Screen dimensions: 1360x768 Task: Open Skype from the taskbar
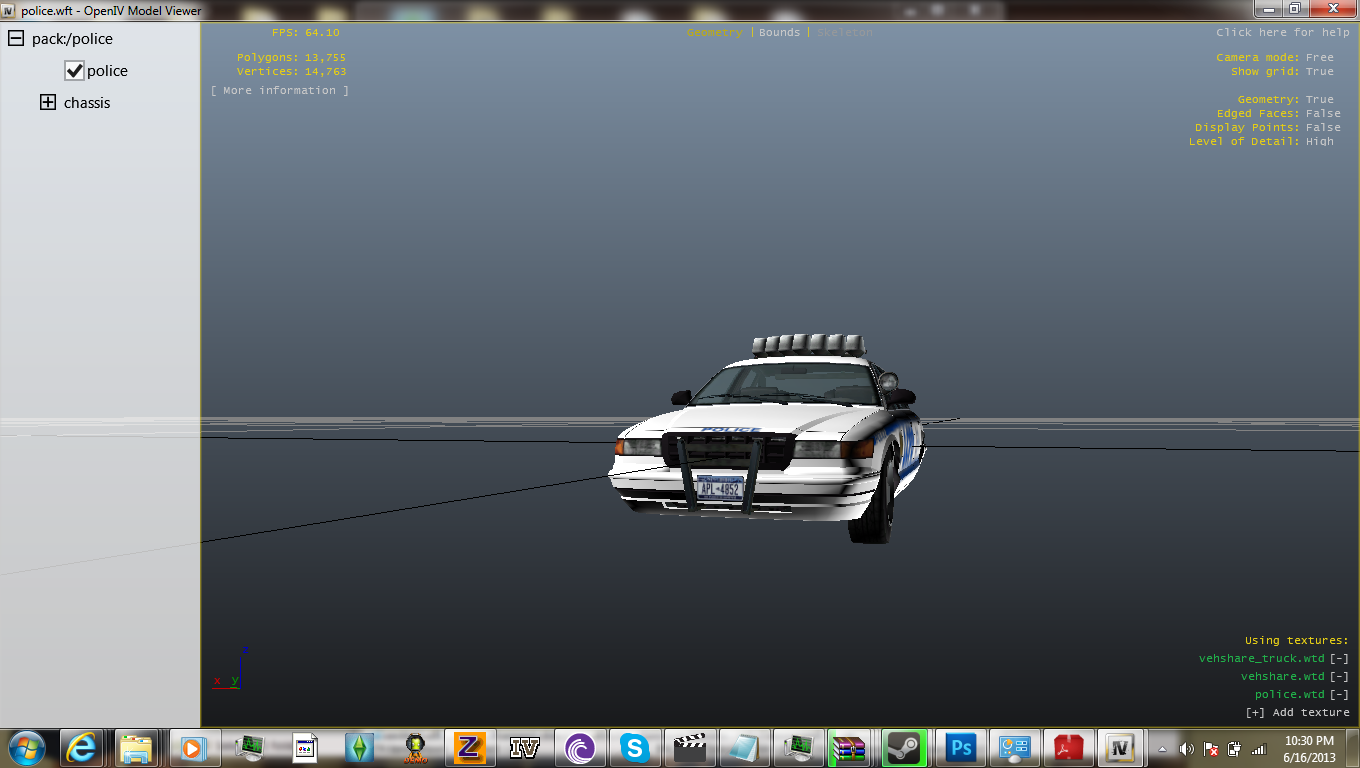click(x=634, y=747)
